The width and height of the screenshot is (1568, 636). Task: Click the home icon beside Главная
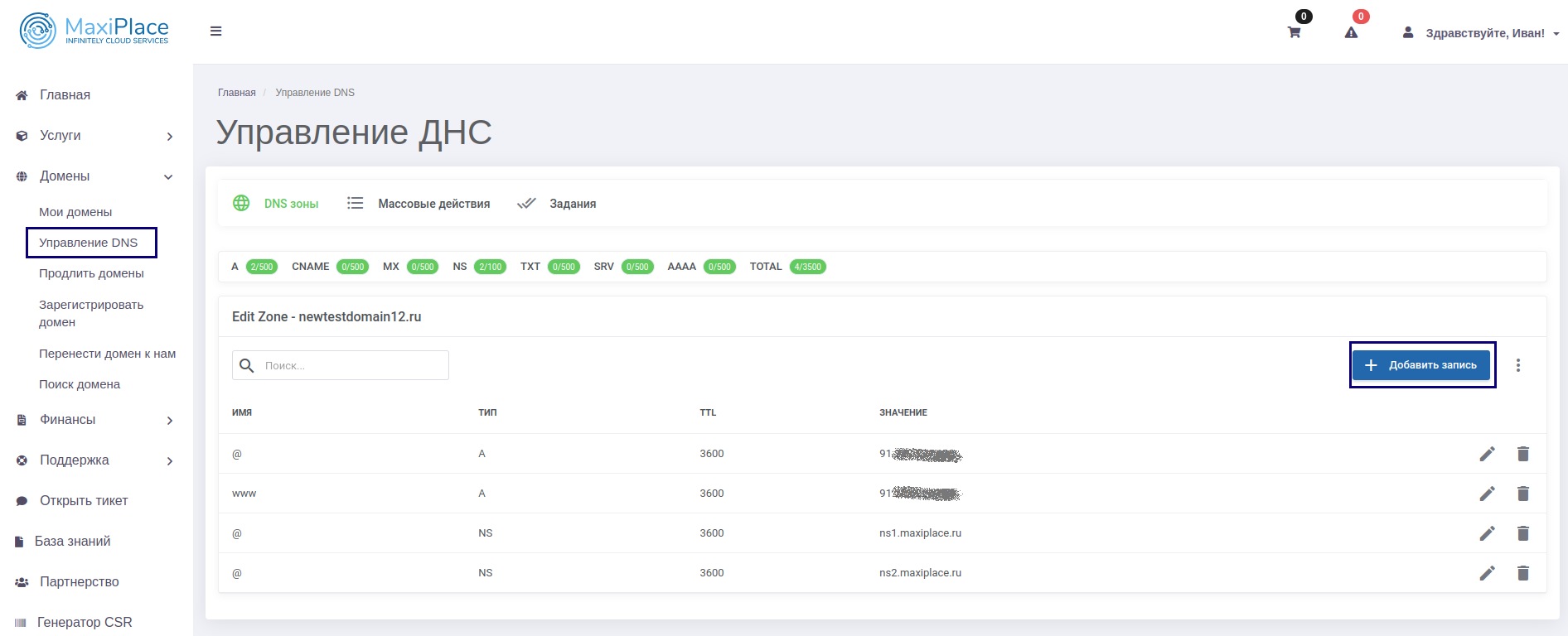(22, 95)
